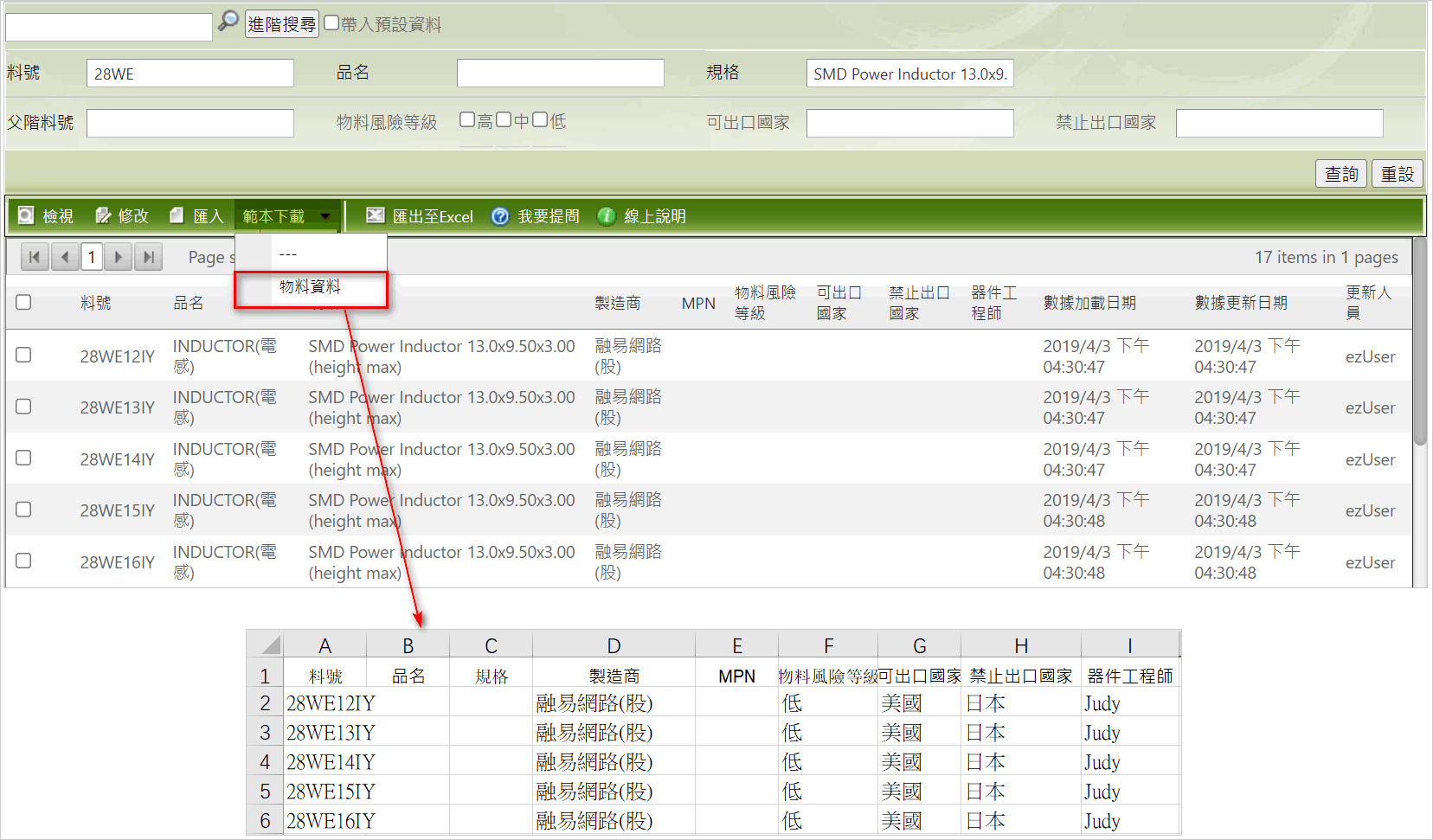Click the 父階料號 input field
The height and width of the screenshot is (840, 1433).
pos(190,123)
